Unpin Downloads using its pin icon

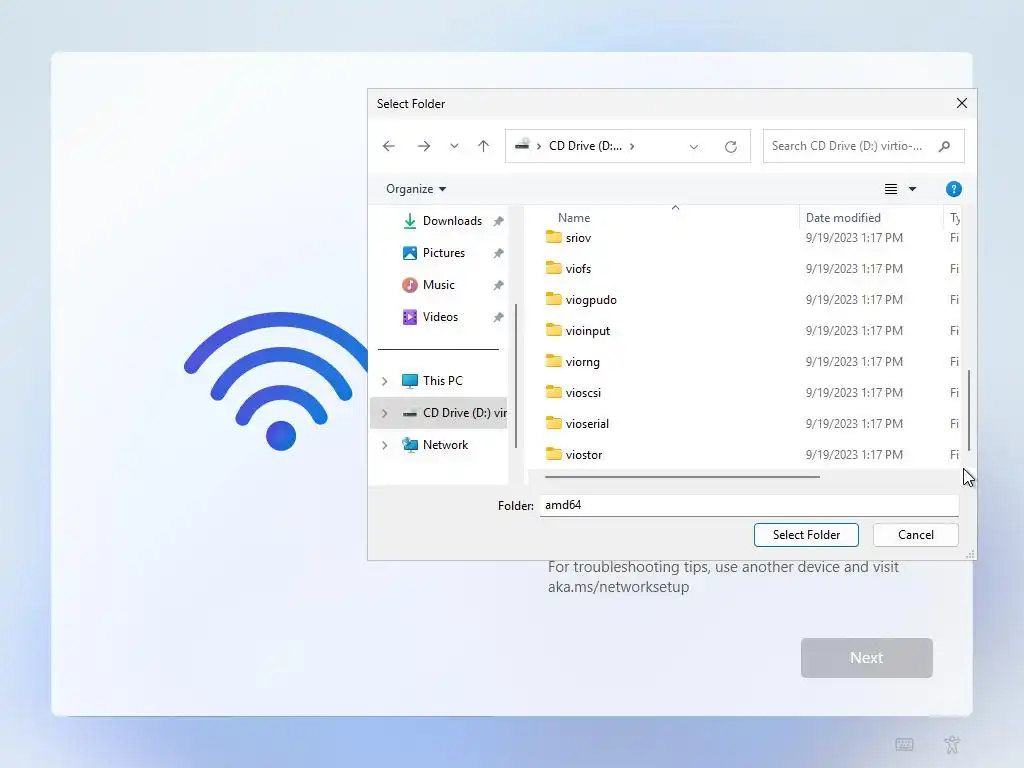[498, 221]
